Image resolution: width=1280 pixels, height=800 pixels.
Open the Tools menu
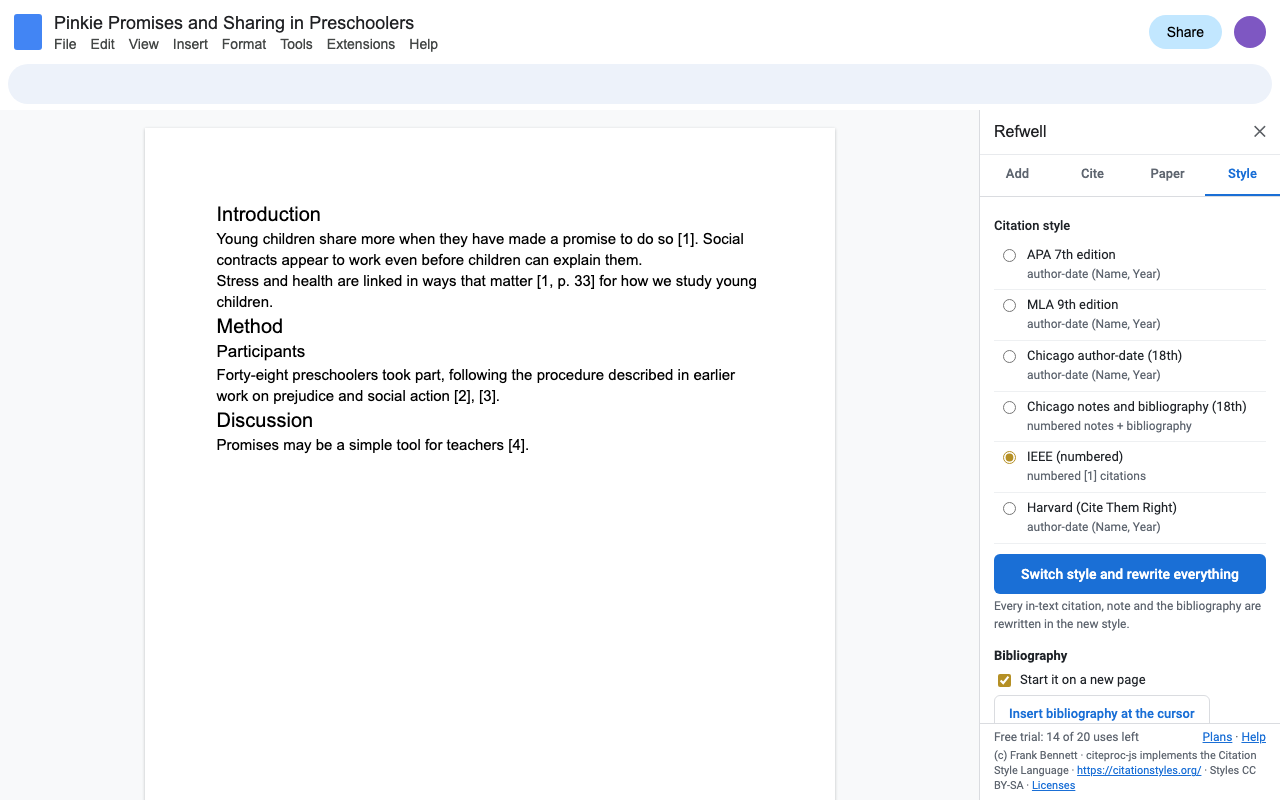point(296,44)
